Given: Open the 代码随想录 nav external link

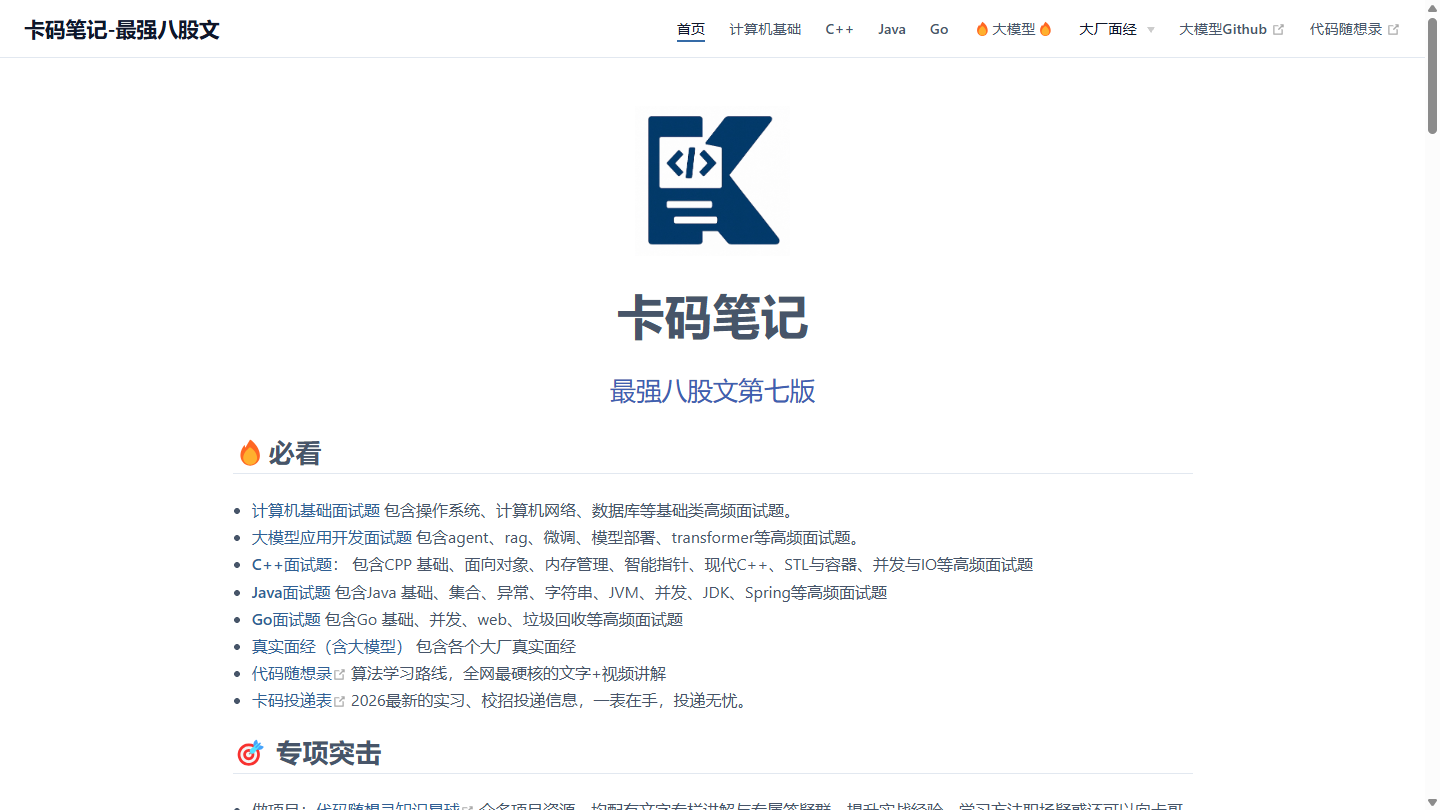Looking at the screenshot, I should click(1355, 29).
